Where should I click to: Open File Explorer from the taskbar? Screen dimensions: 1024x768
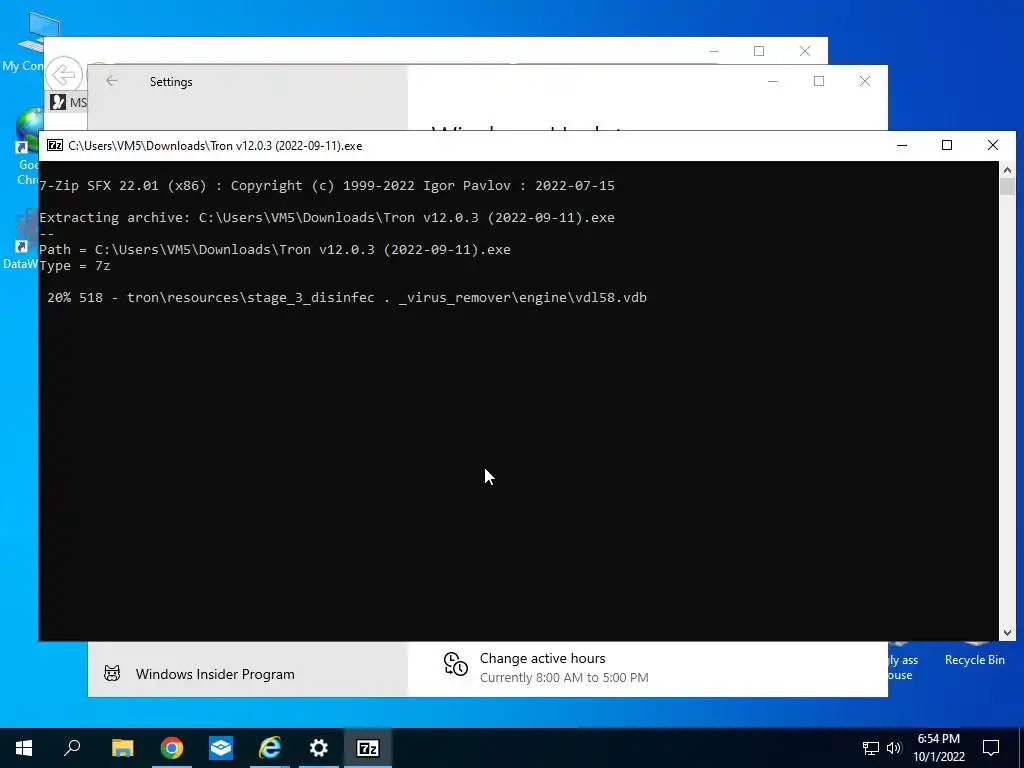pos(122,748)
